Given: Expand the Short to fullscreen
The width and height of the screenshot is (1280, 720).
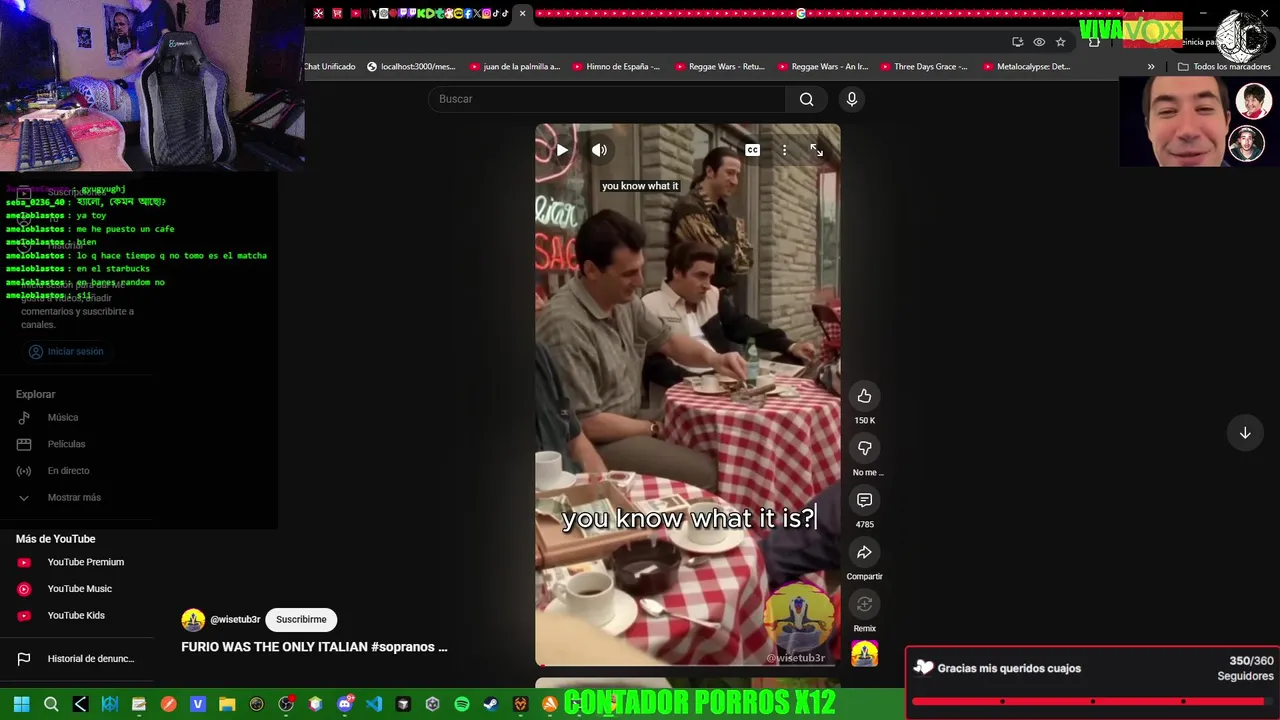Looking at the screenshot, I should [816, 150].
